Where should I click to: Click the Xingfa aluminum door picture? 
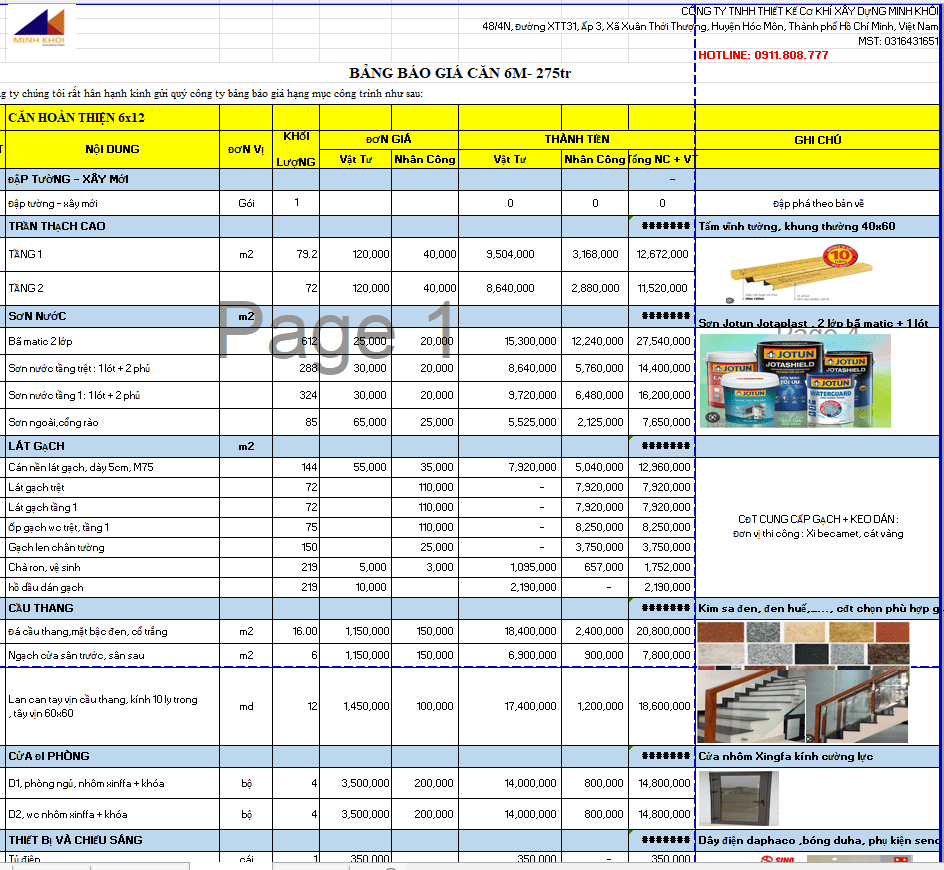click(739, 798)
